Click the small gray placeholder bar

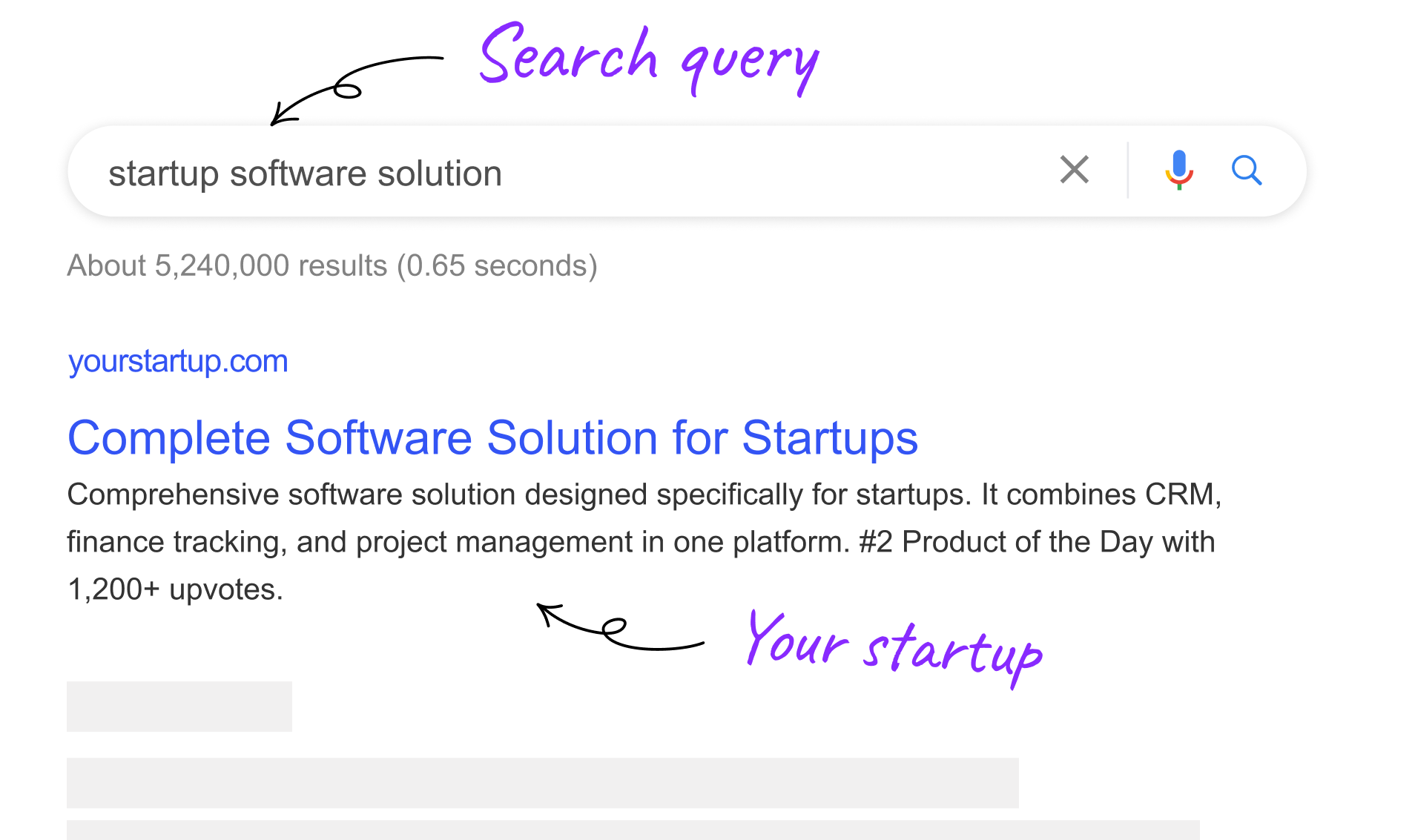point(179,706)
